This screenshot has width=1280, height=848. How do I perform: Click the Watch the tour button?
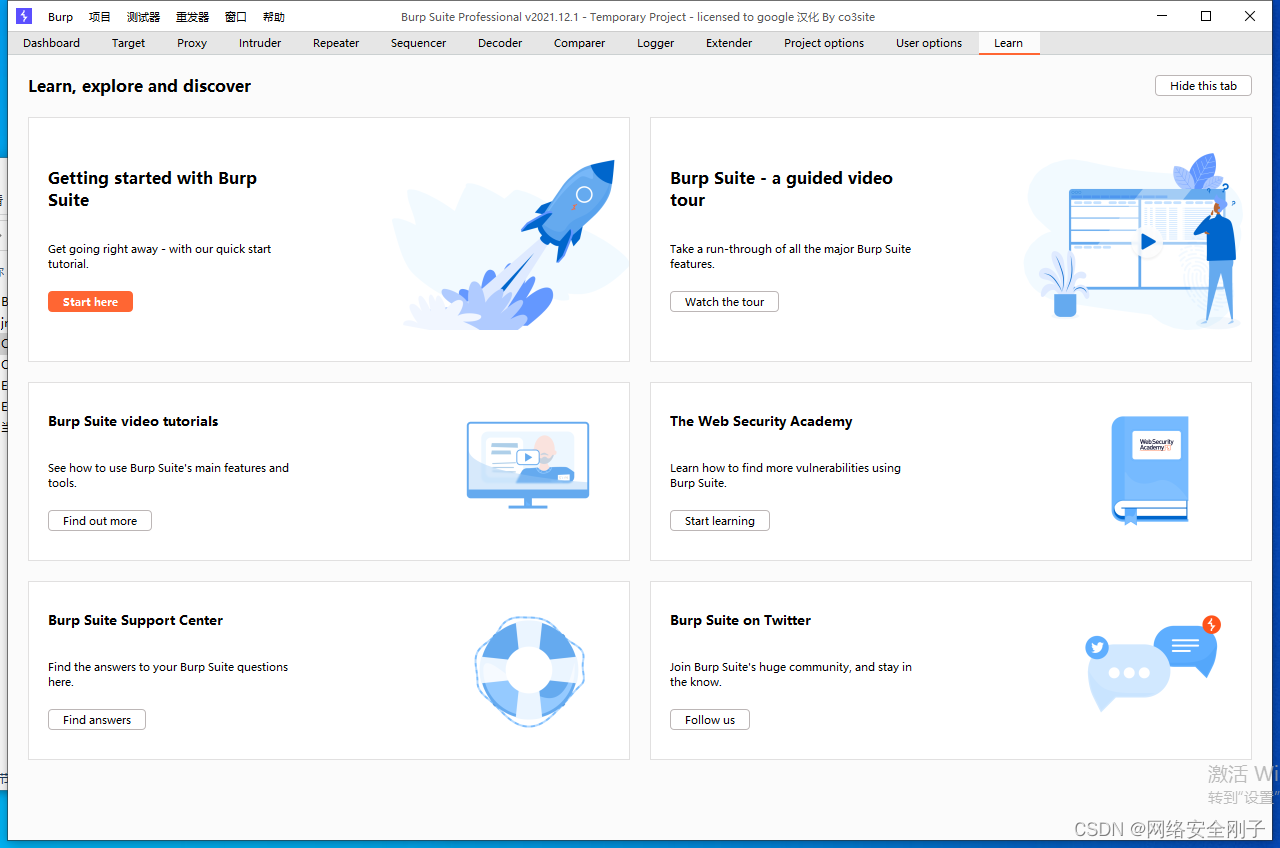724,302
